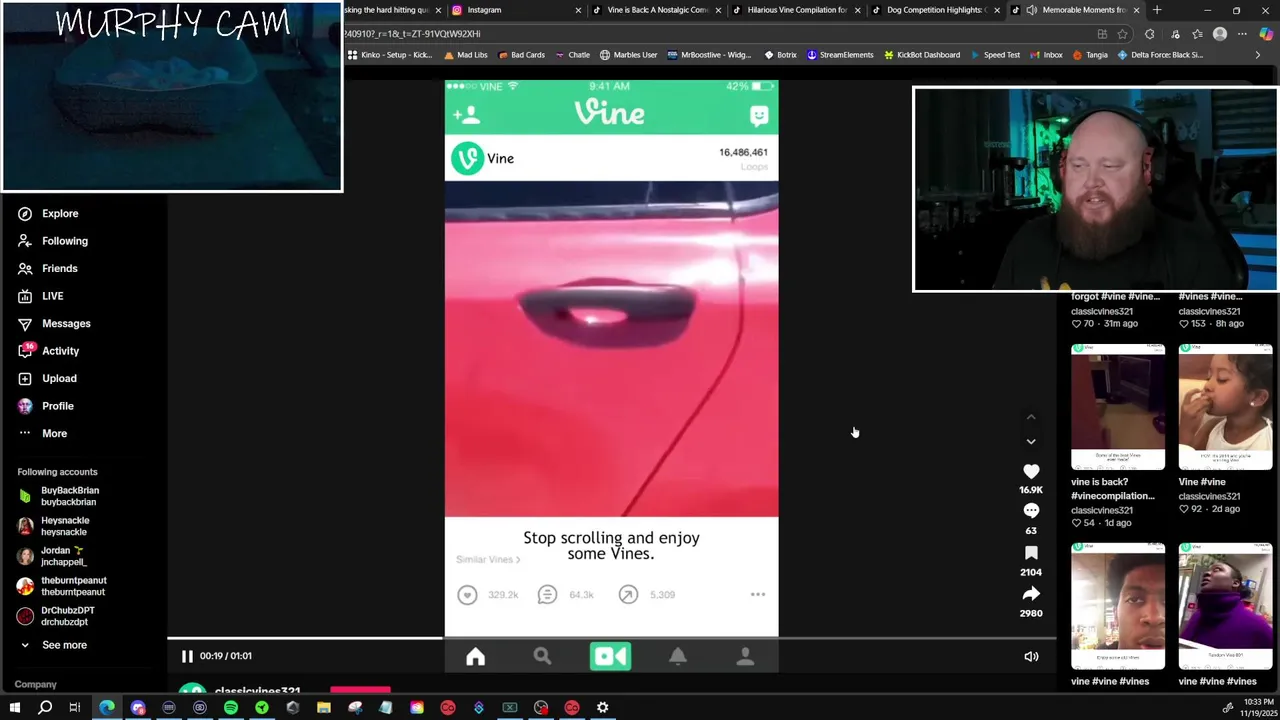
Task: Open StreamElements bookmark
Action: [x=840, y=55]
